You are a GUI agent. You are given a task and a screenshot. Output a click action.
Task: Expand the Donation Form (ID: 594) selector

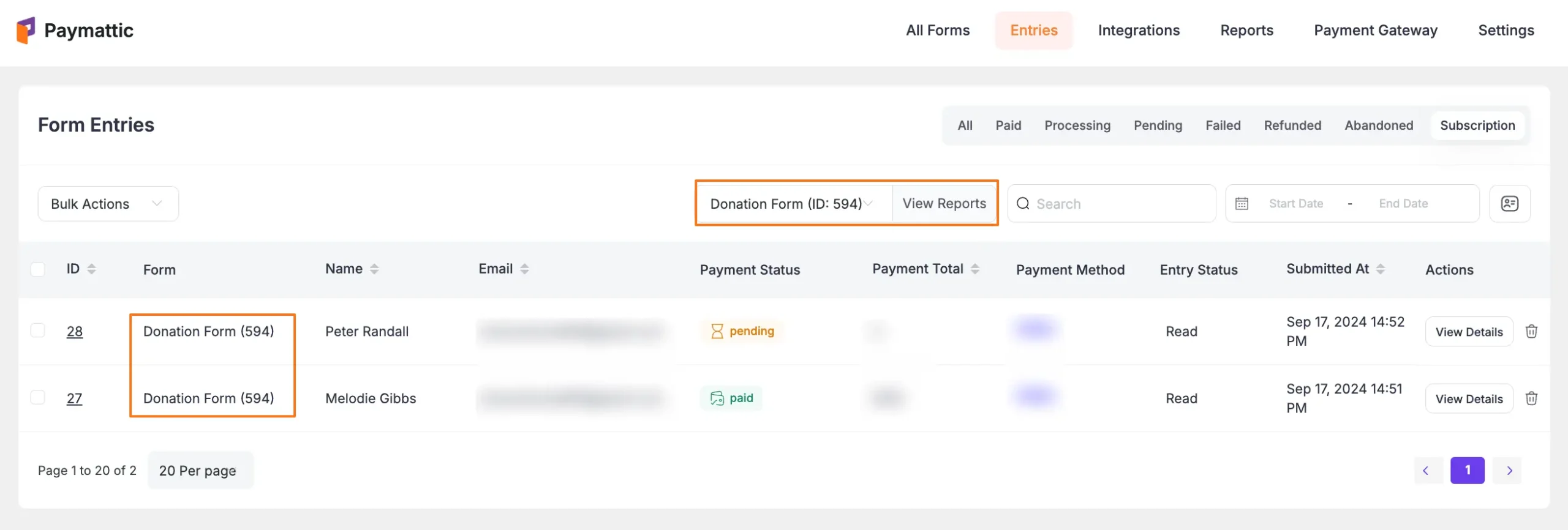794,204
